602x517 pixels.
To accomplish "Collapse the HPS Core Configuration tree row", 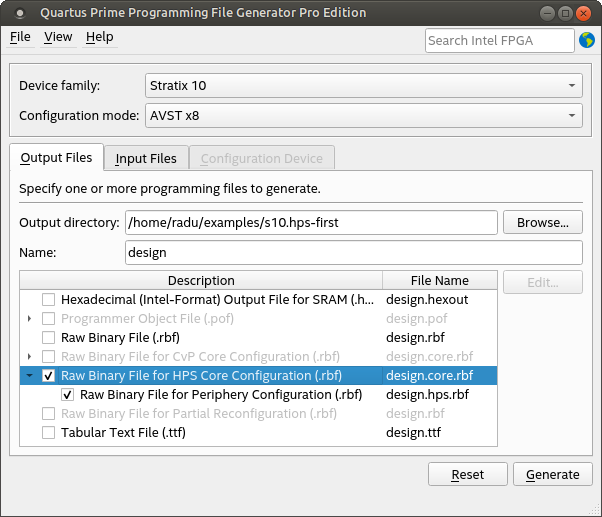I will coord(30,376).
